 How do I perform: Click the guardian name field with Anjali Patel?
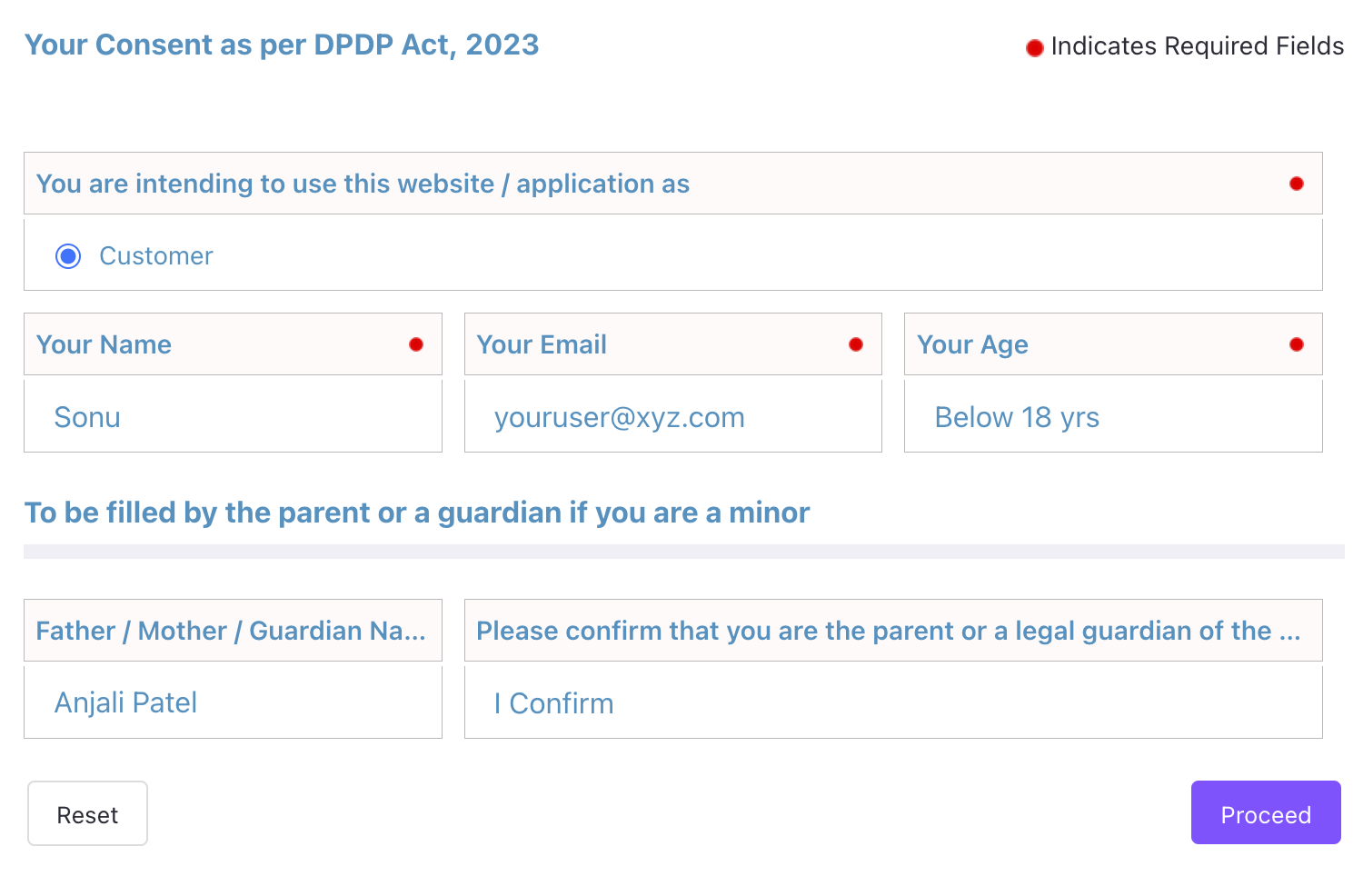(233, 702)
